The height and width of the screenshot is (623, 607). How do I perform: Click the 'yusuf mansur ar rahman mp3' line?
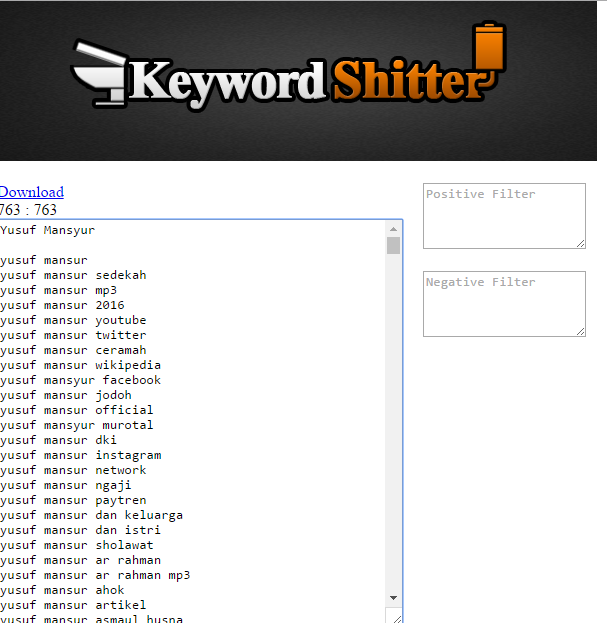(95, 575)
